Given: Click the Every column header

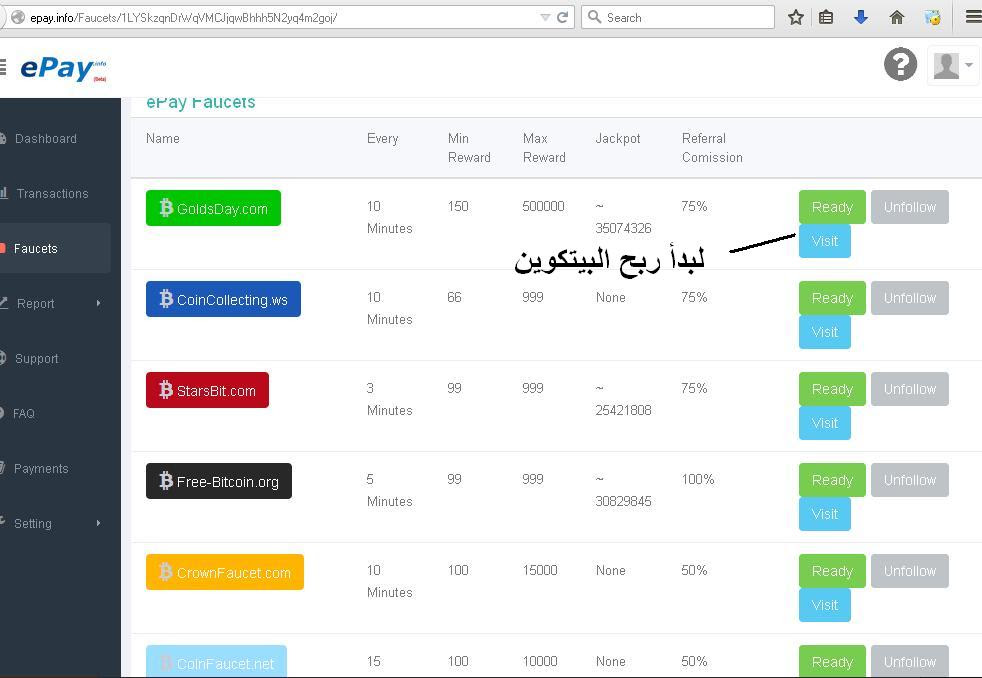Looking at the screenshot, I should click(382, 138).
